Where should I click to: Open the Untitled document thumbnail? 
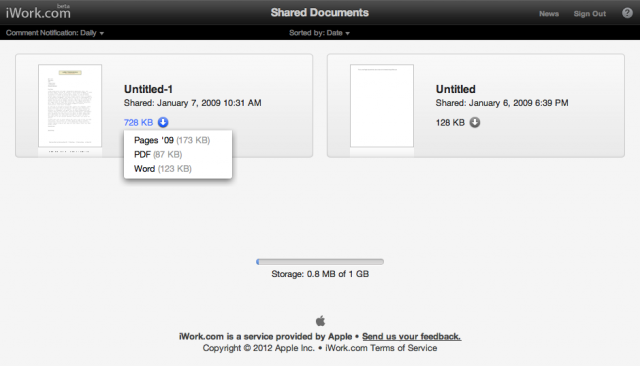382,106
